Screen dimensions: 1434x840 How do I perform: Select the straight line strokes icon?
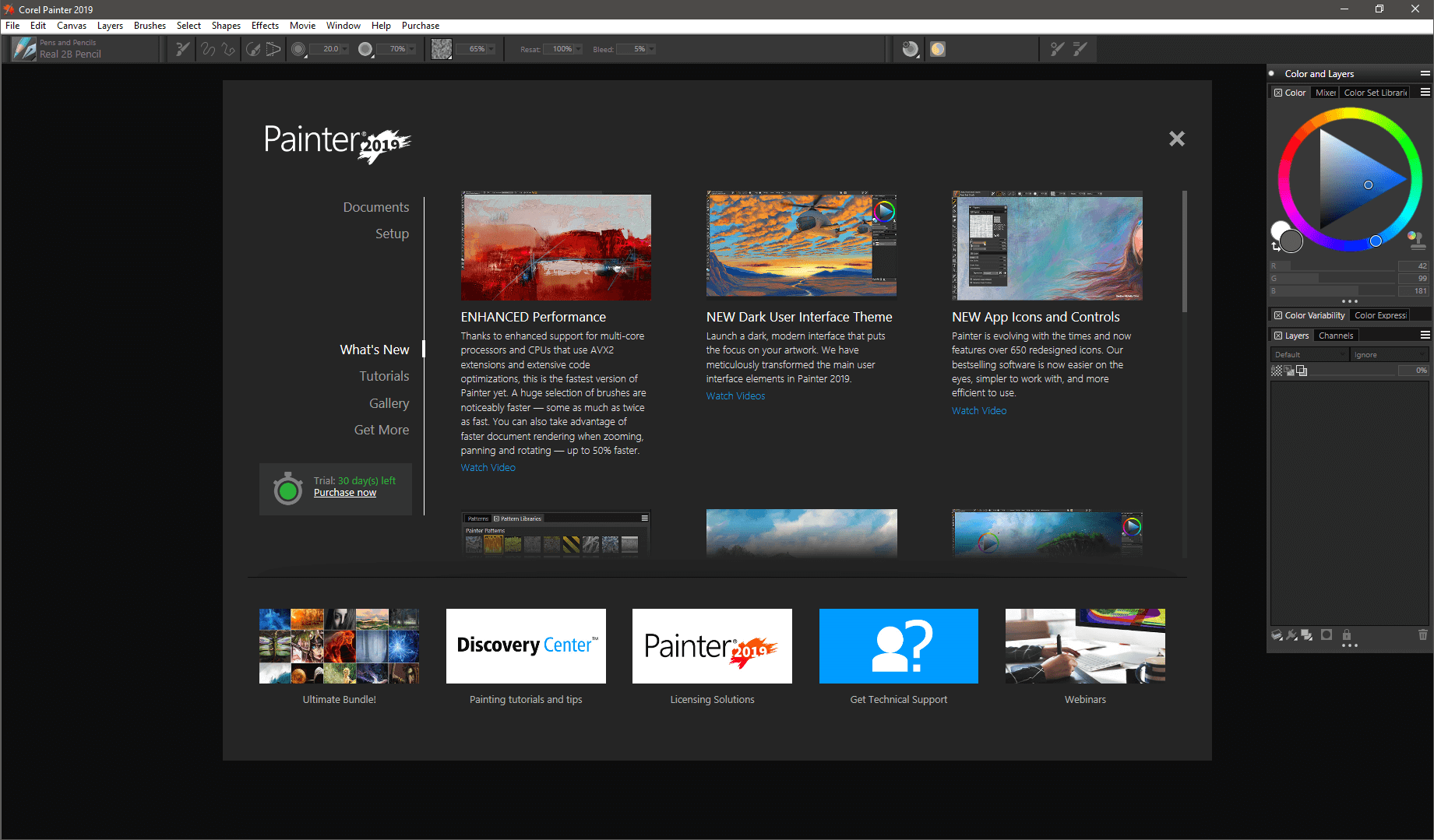coord(228,49)
